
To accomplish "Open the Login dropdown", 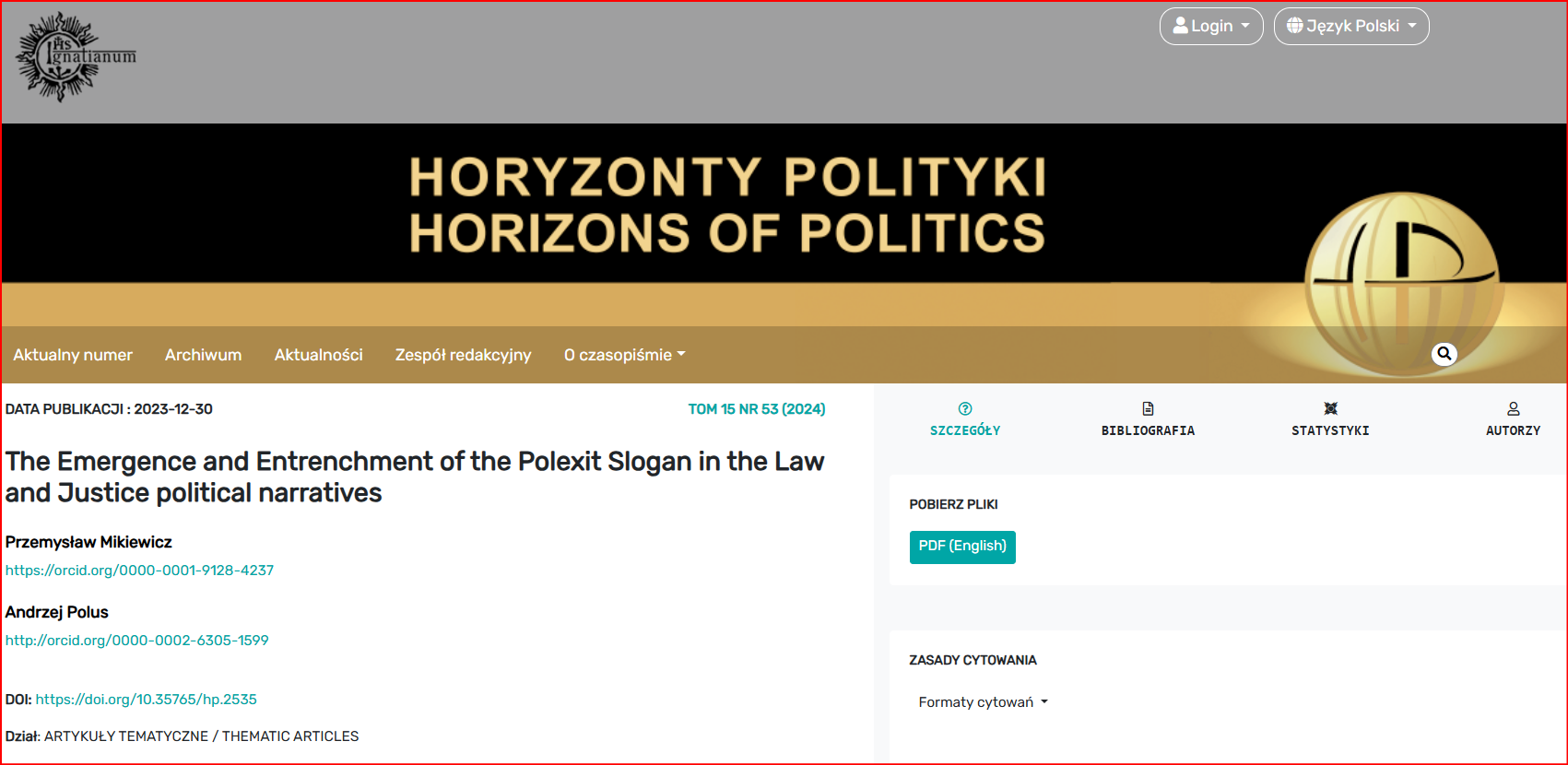I will (x=1211, y=26).
